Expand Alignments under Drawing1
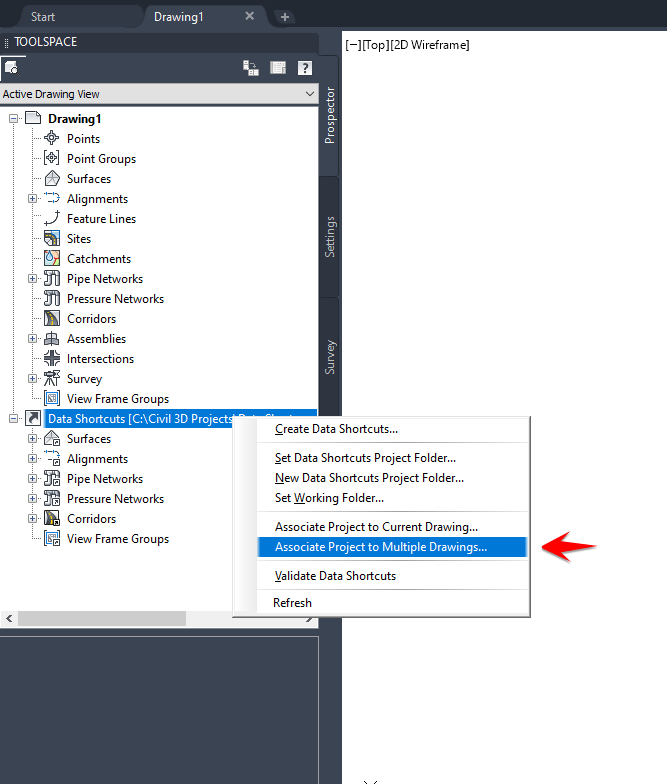The image size is (667, 784). pos(32,198)
